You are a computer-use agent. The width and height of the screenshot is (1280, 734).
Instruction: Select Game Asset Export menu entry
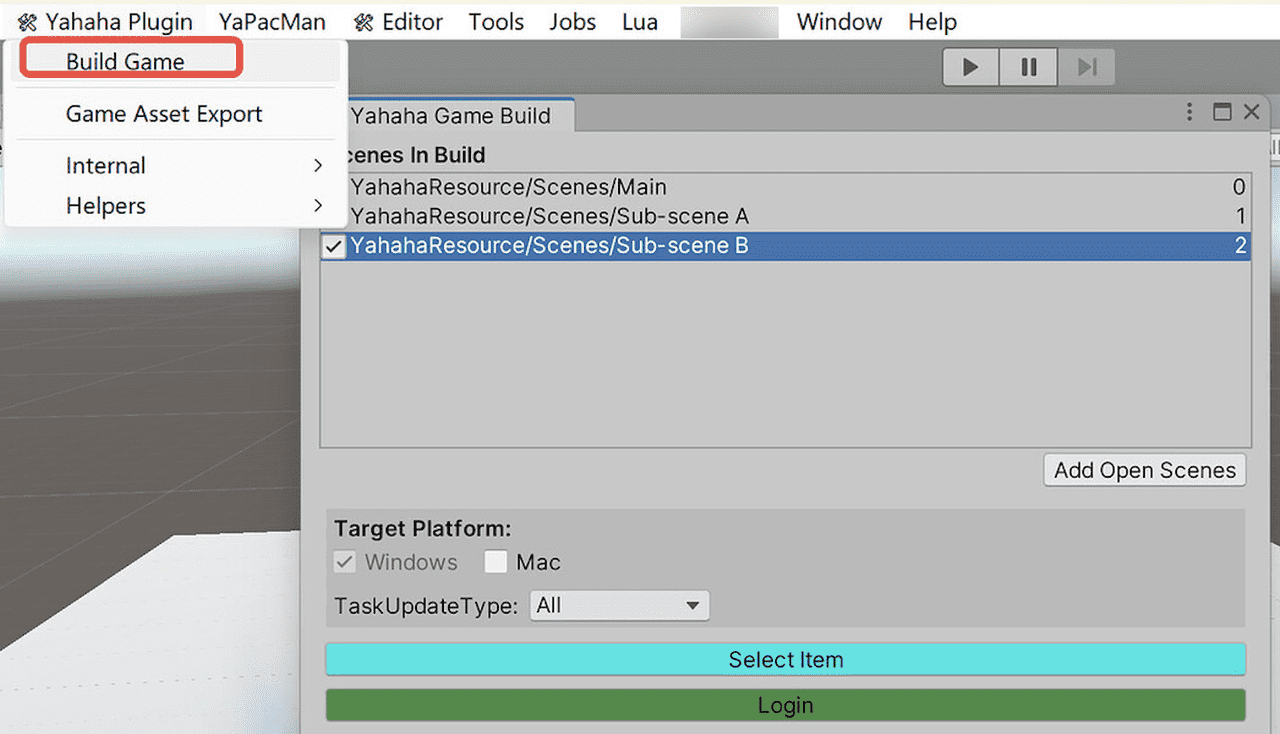coord(164,114)
